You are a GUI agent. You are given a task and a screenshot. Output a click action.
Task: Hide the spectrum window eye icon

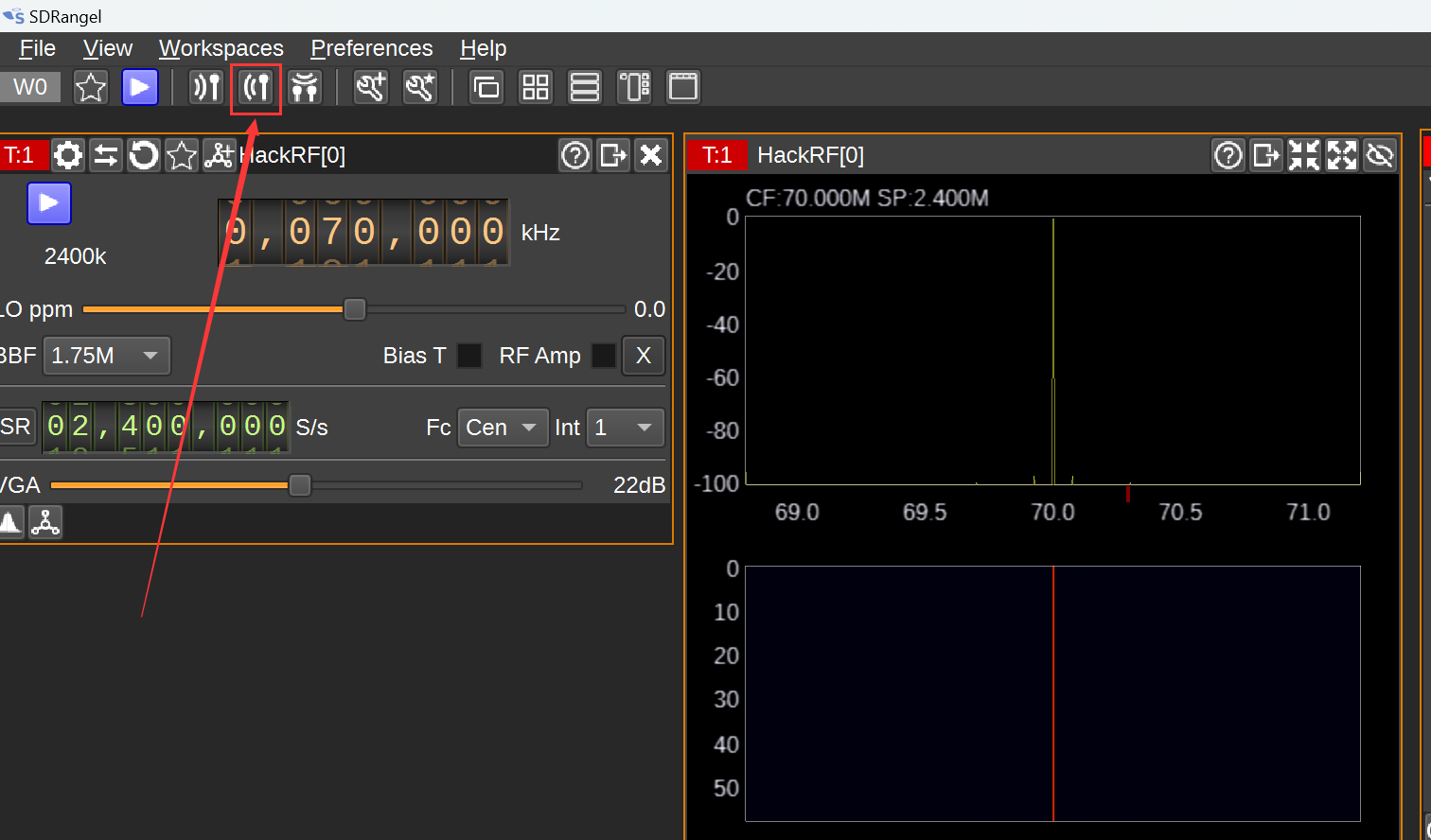pos(1380,155)
